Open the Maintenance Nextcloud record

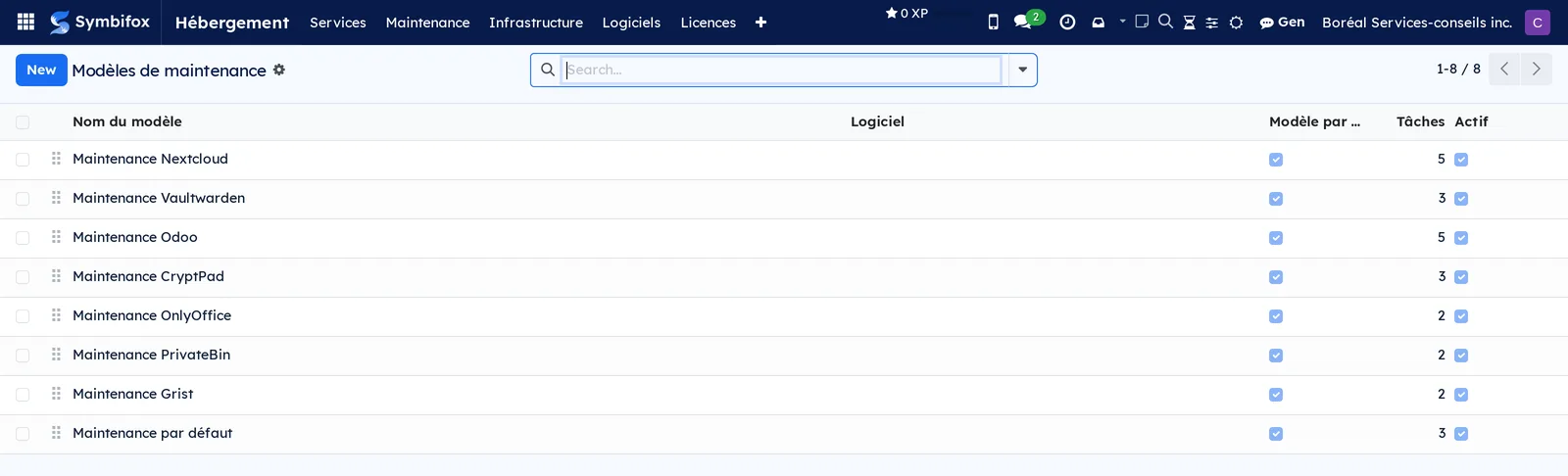coord(150,159)
